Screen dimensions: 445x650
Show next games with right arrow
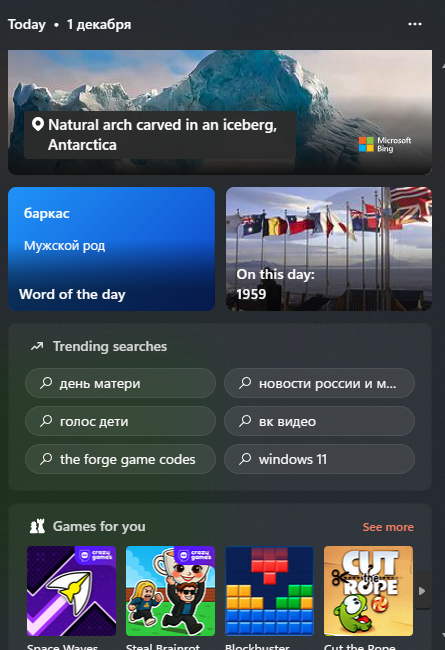coord(423,591)
